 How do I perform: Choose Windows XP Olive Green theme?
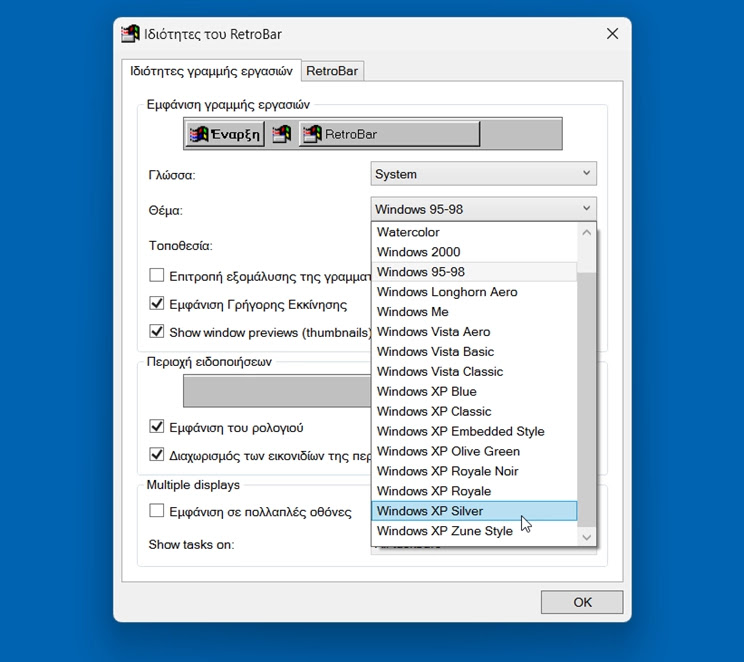pos(474,451)
